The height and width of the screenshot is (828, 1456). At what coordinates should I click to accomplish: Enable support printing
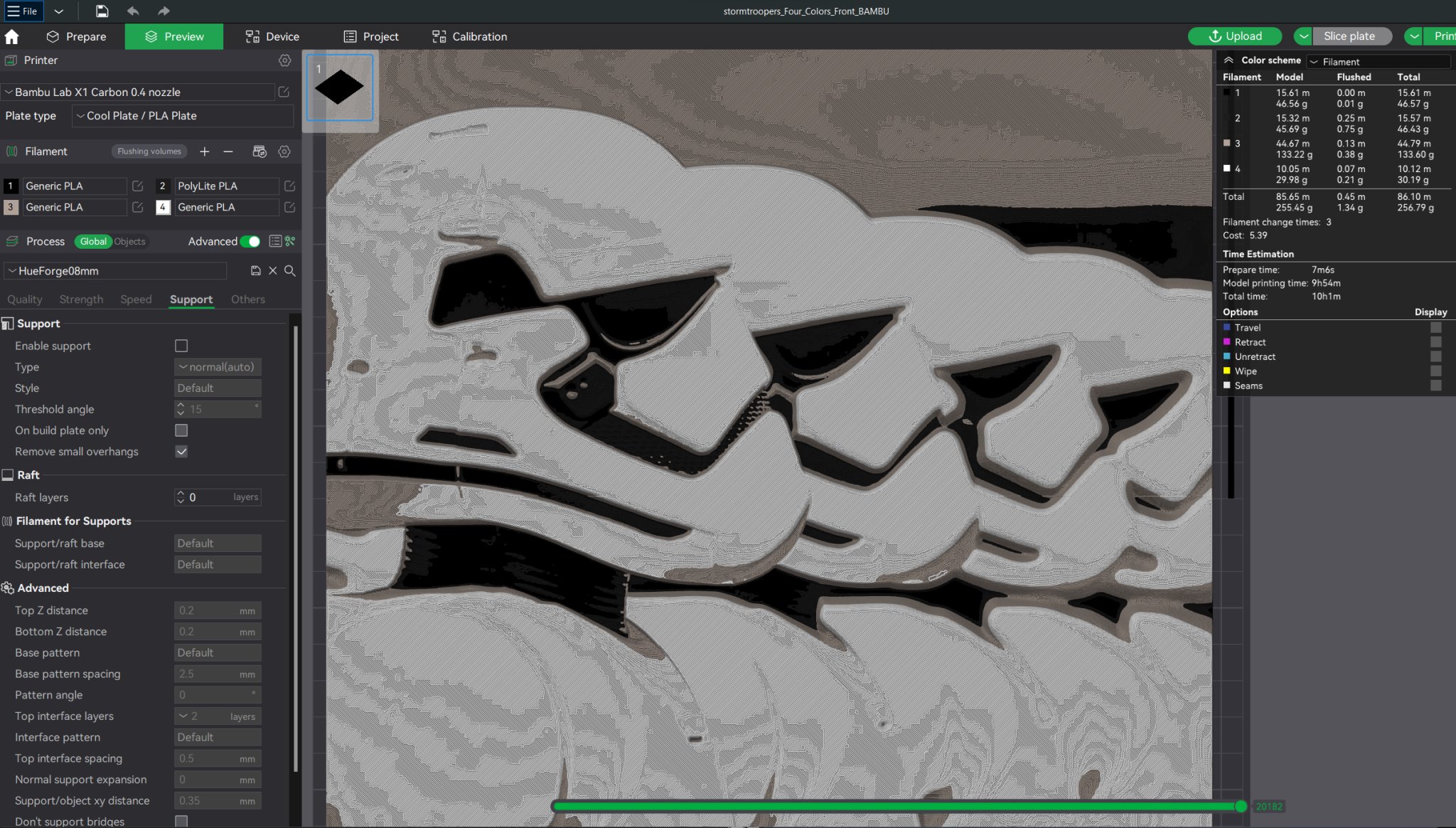[181, 346]
